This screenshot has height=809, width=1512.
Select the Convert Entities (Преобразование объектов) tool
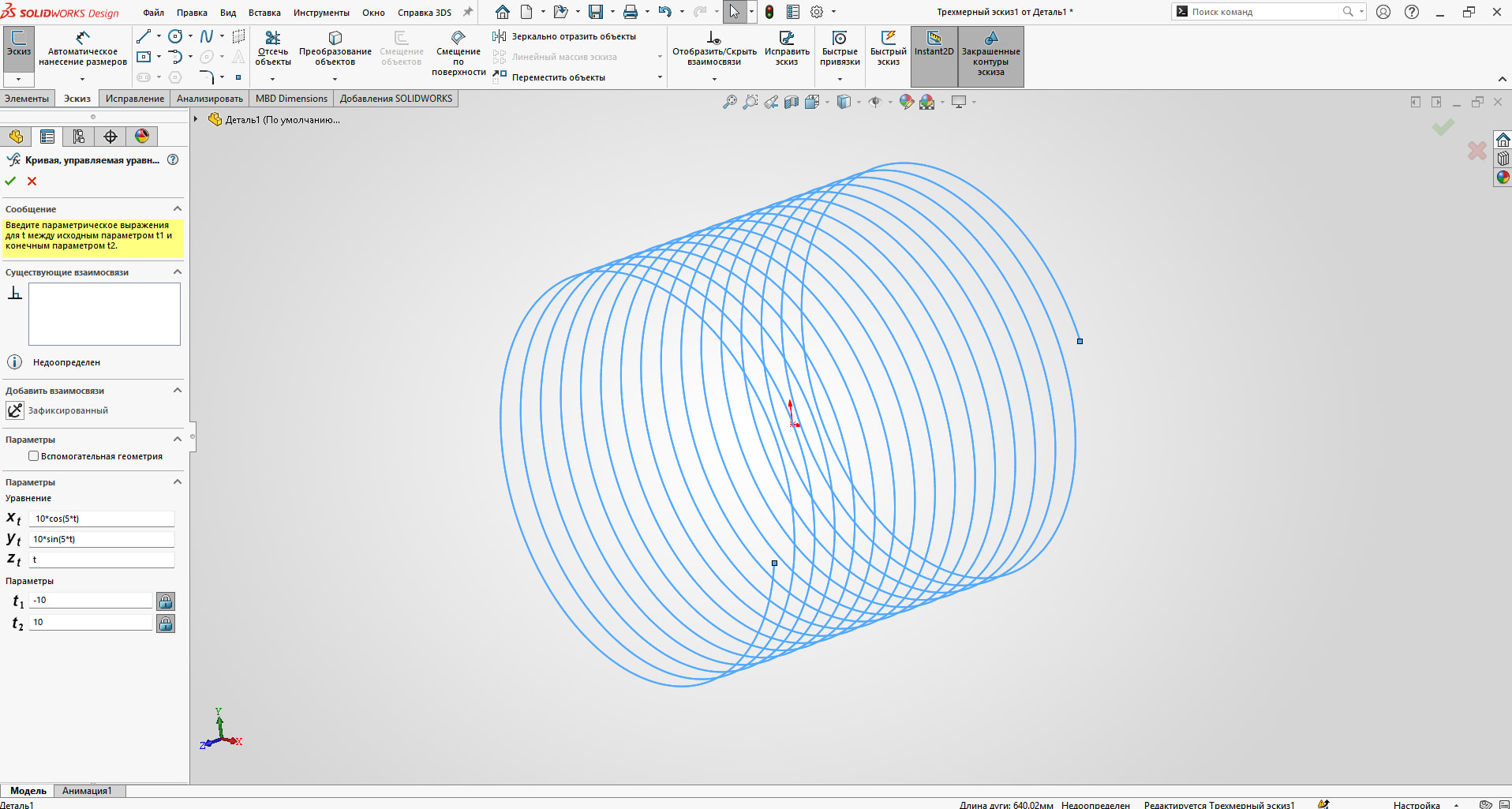[x=335, y=39]
